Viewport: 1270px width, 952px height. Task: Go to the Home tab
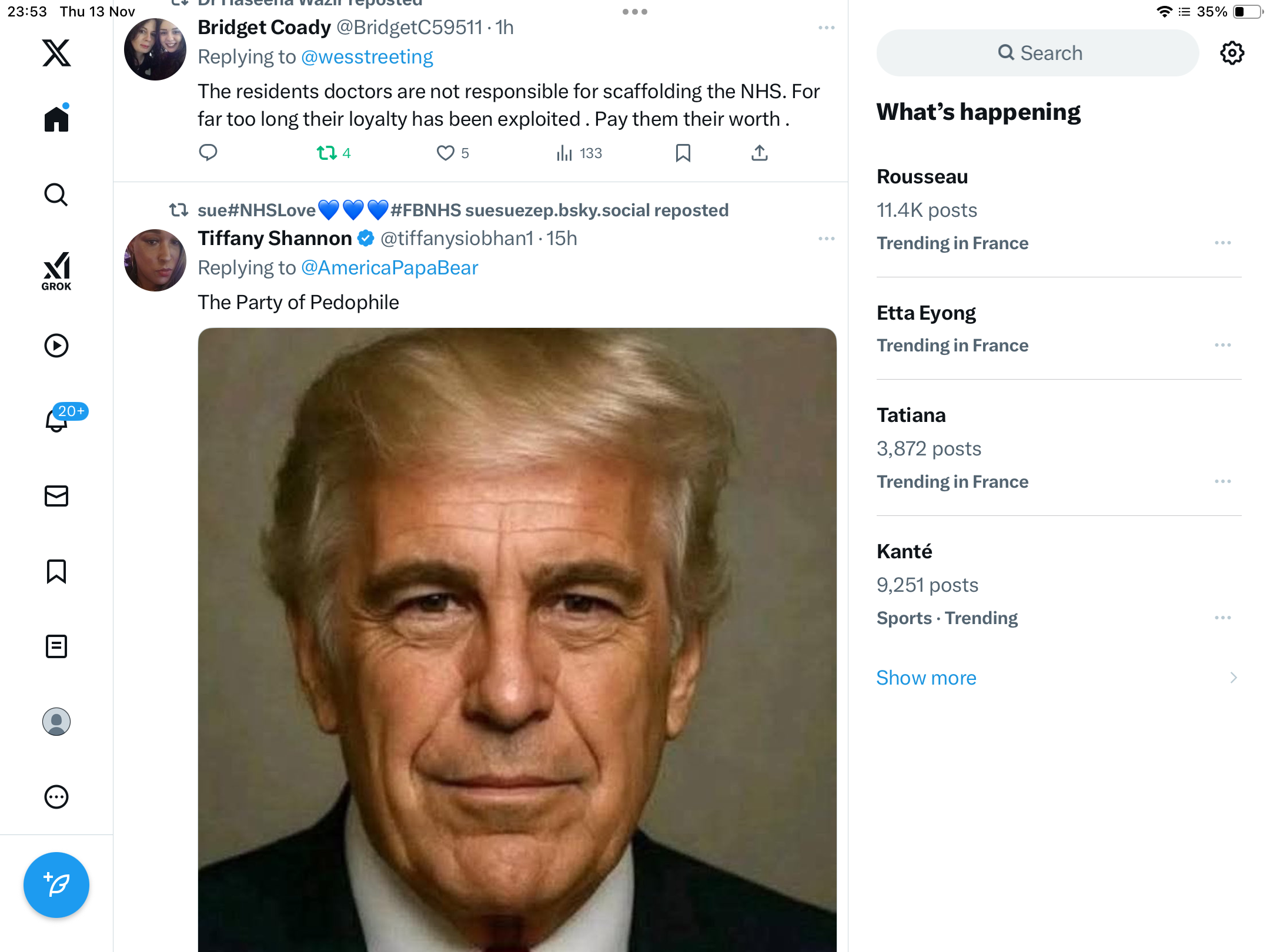coord(56,119)
